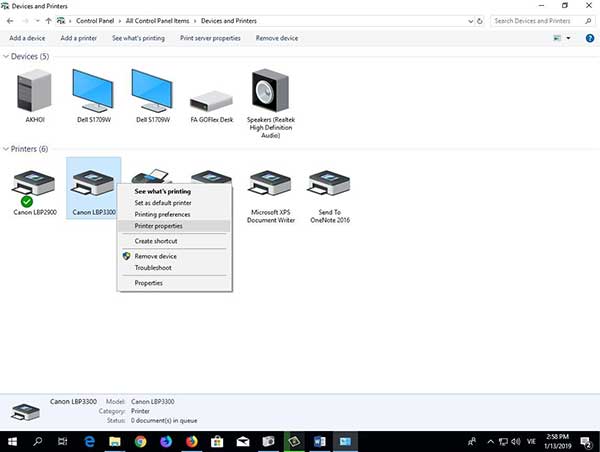This screenshot has width=600, height=452.
Task: Select the Send To OneNote 2016 printer
Action: [x=329, y=183]
